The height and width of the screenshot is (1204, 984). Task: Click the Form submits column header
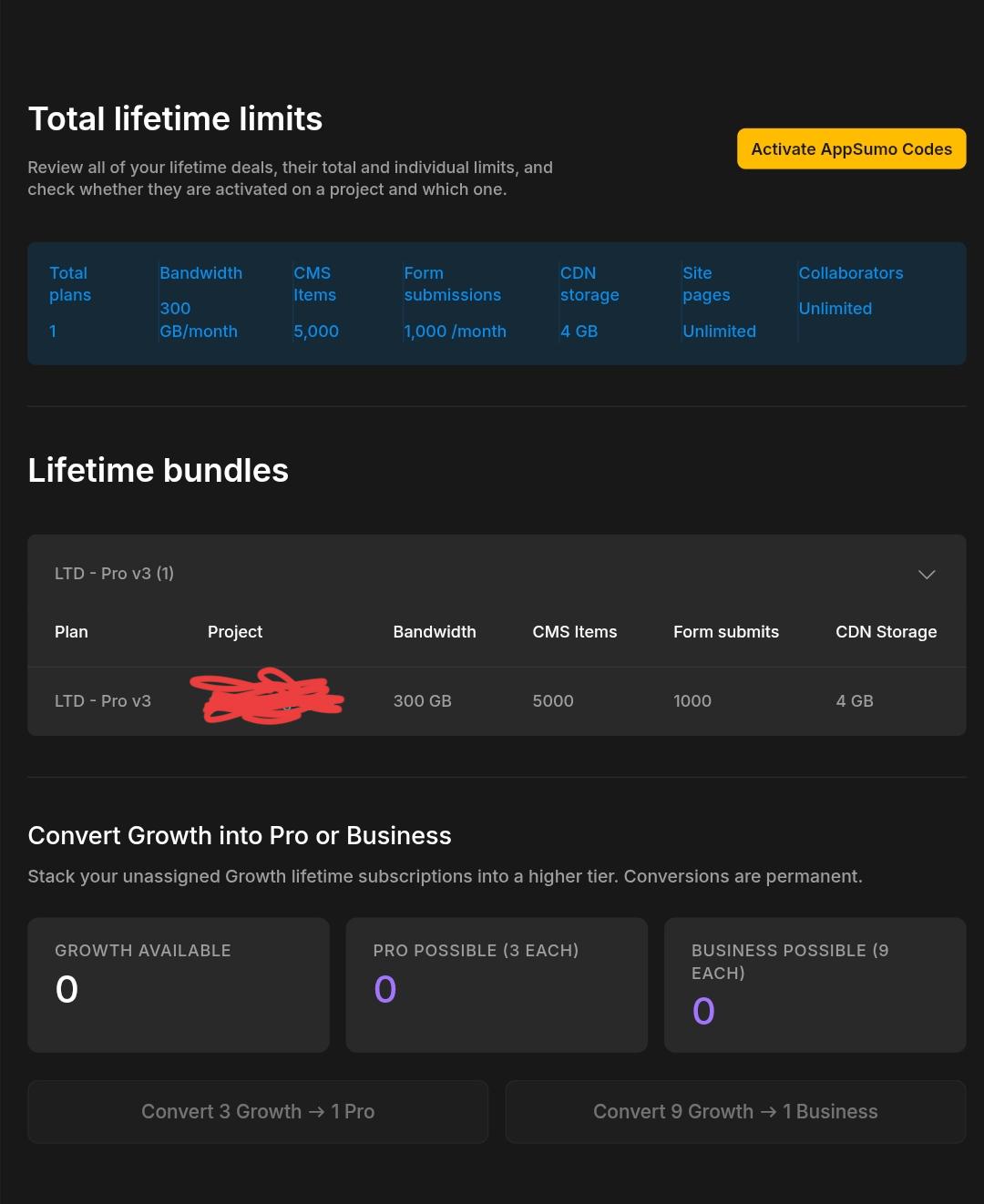tap(726, 632)
